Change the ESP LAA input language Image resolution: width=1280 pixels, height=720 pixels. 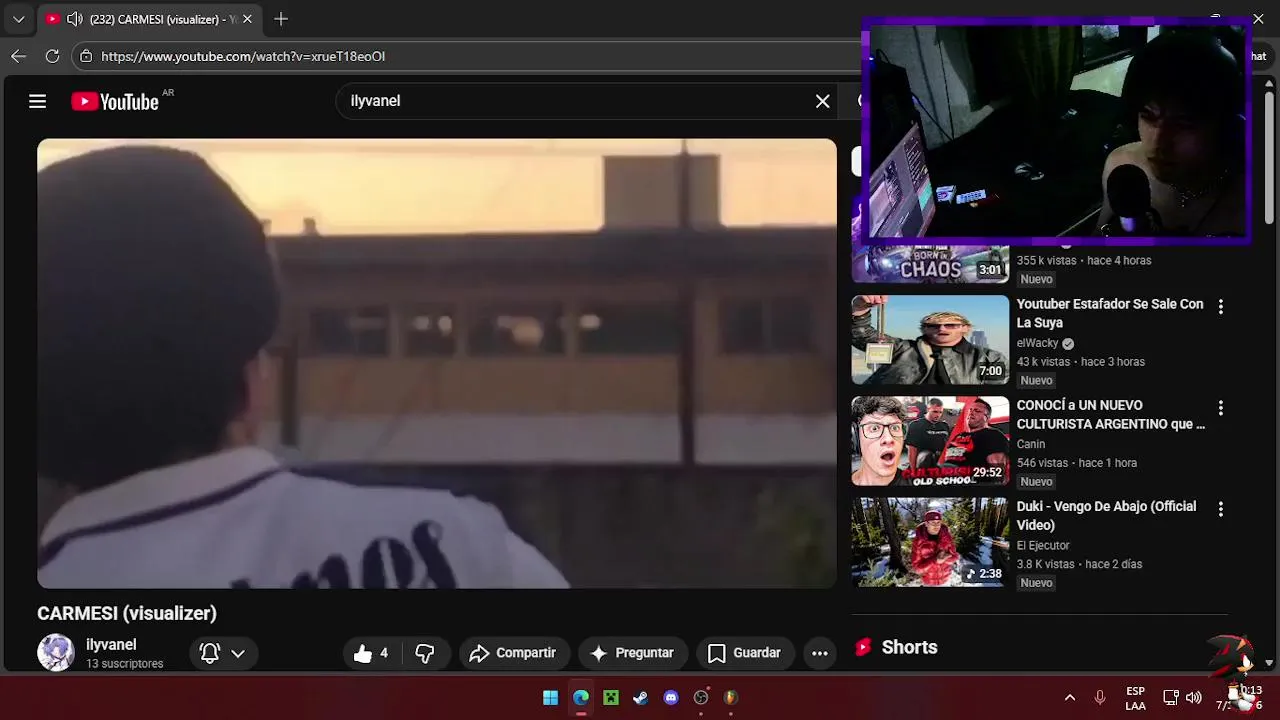(1135, 698)
